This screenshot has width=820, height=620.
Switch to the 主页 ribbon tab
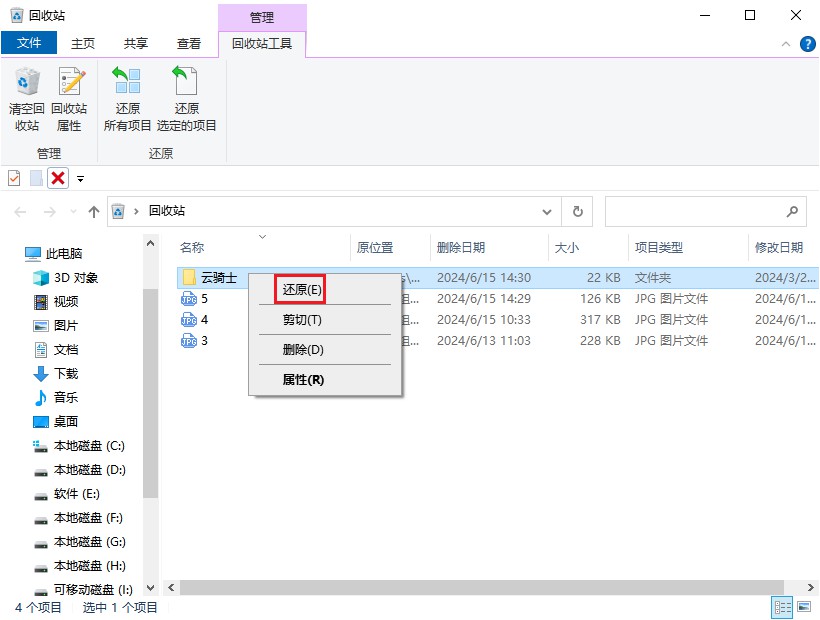[83, 43]
